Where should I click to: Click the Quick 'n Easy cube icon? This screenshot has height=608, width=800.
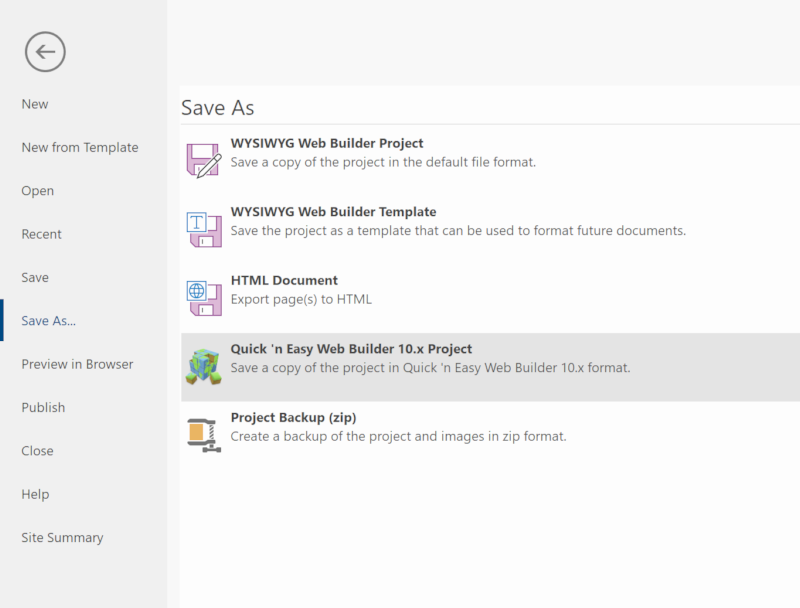tap(204, 366)
